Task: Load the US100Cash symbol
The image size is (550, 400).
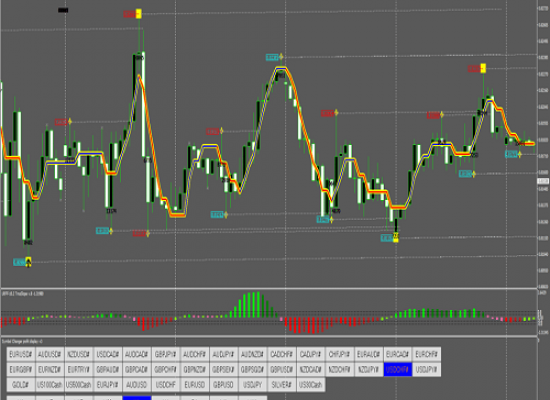Action: (x=50, y=385)
